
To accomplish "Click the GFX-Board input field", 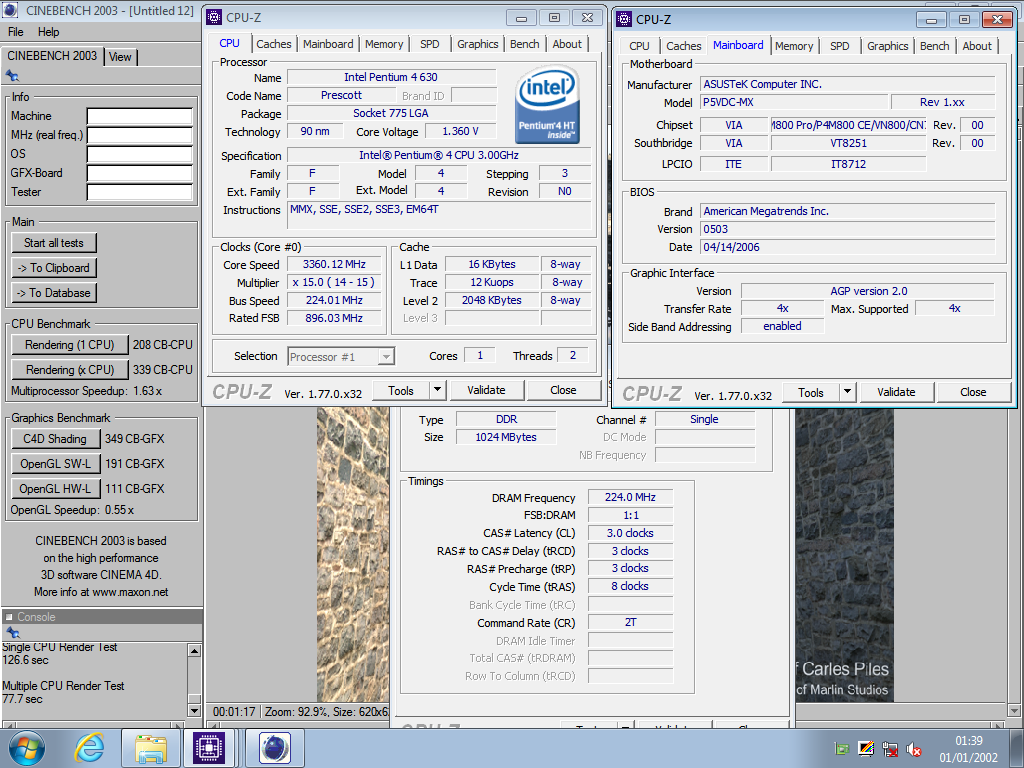I will point(140,173).
